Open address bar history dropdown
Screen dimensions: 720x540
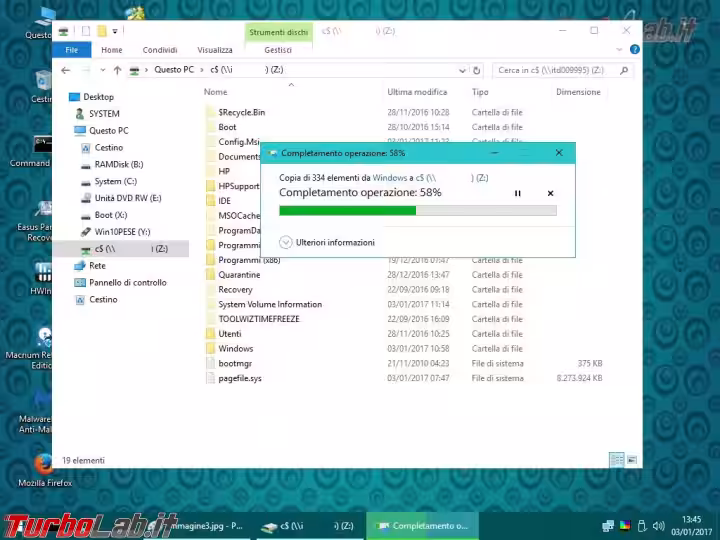point(462,70)
